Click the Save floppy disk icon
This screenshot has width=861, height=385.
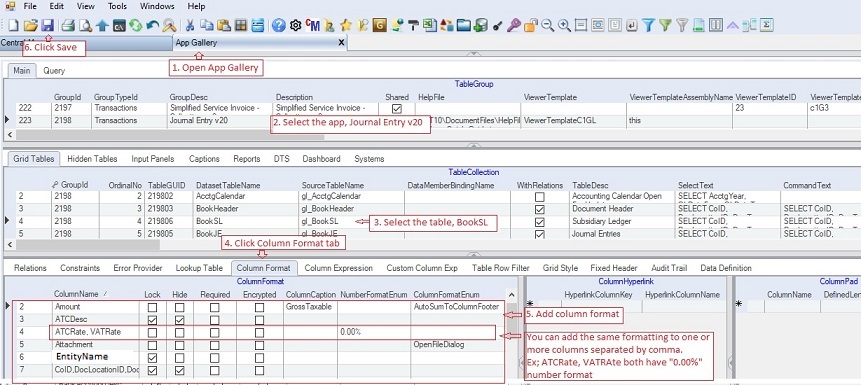pos(48,25)
